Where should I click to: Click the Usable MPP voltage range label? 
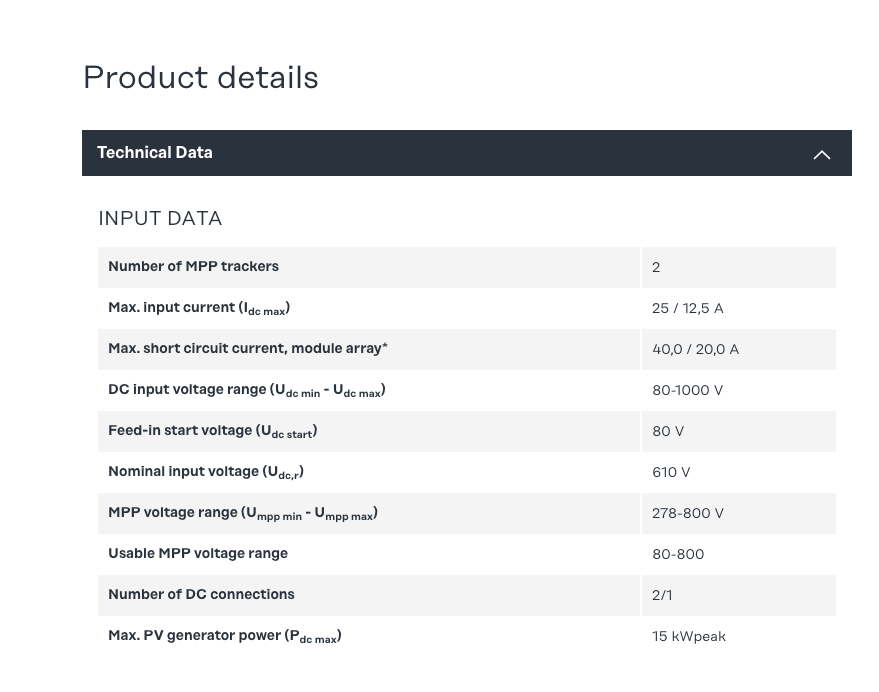click(198, 554)
